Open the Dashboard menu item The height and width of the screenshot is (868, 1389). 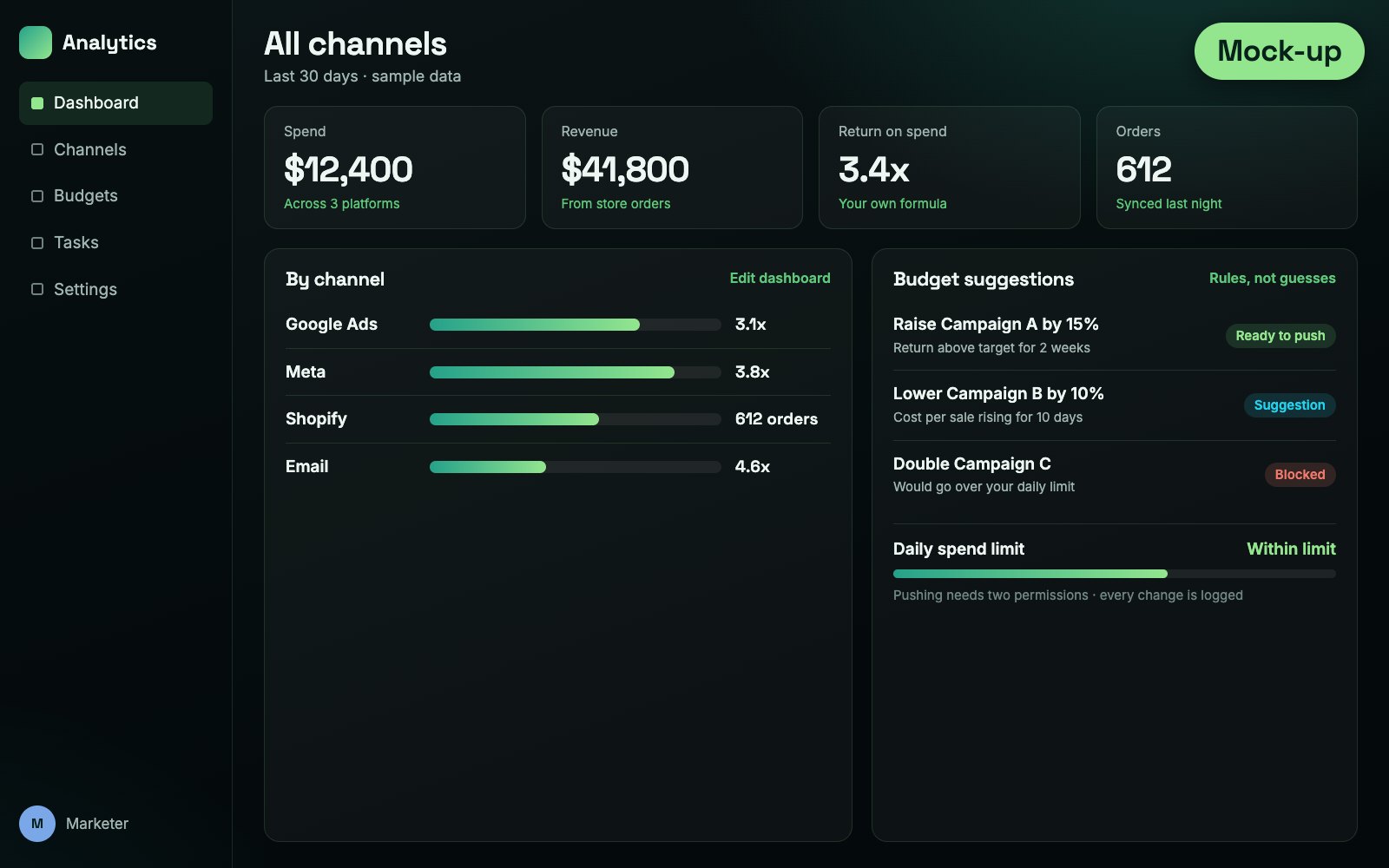pyautogui.click(x=115, y=103)
